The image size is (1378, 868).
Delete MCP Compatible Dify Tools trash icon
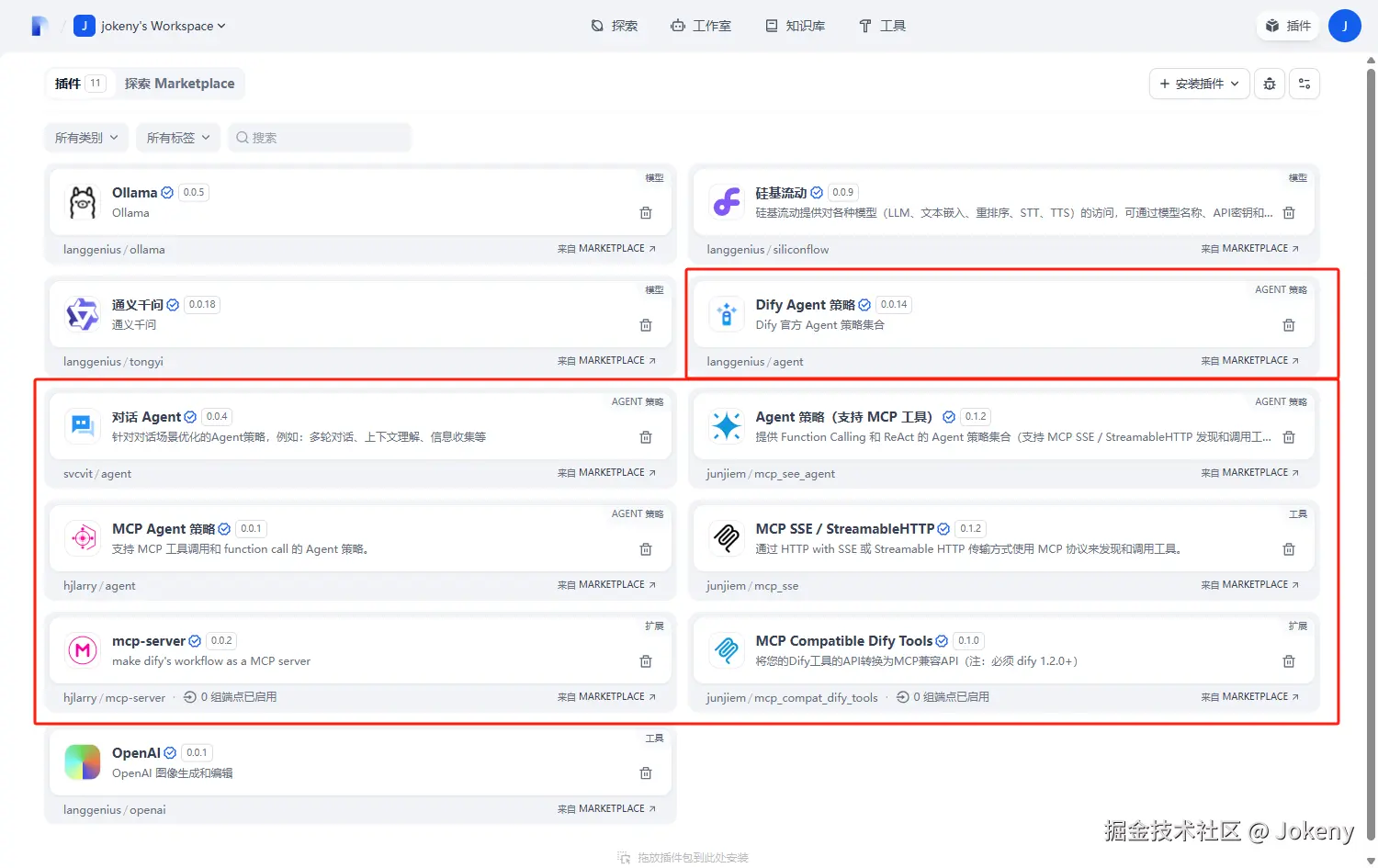tap(1289, 661)
